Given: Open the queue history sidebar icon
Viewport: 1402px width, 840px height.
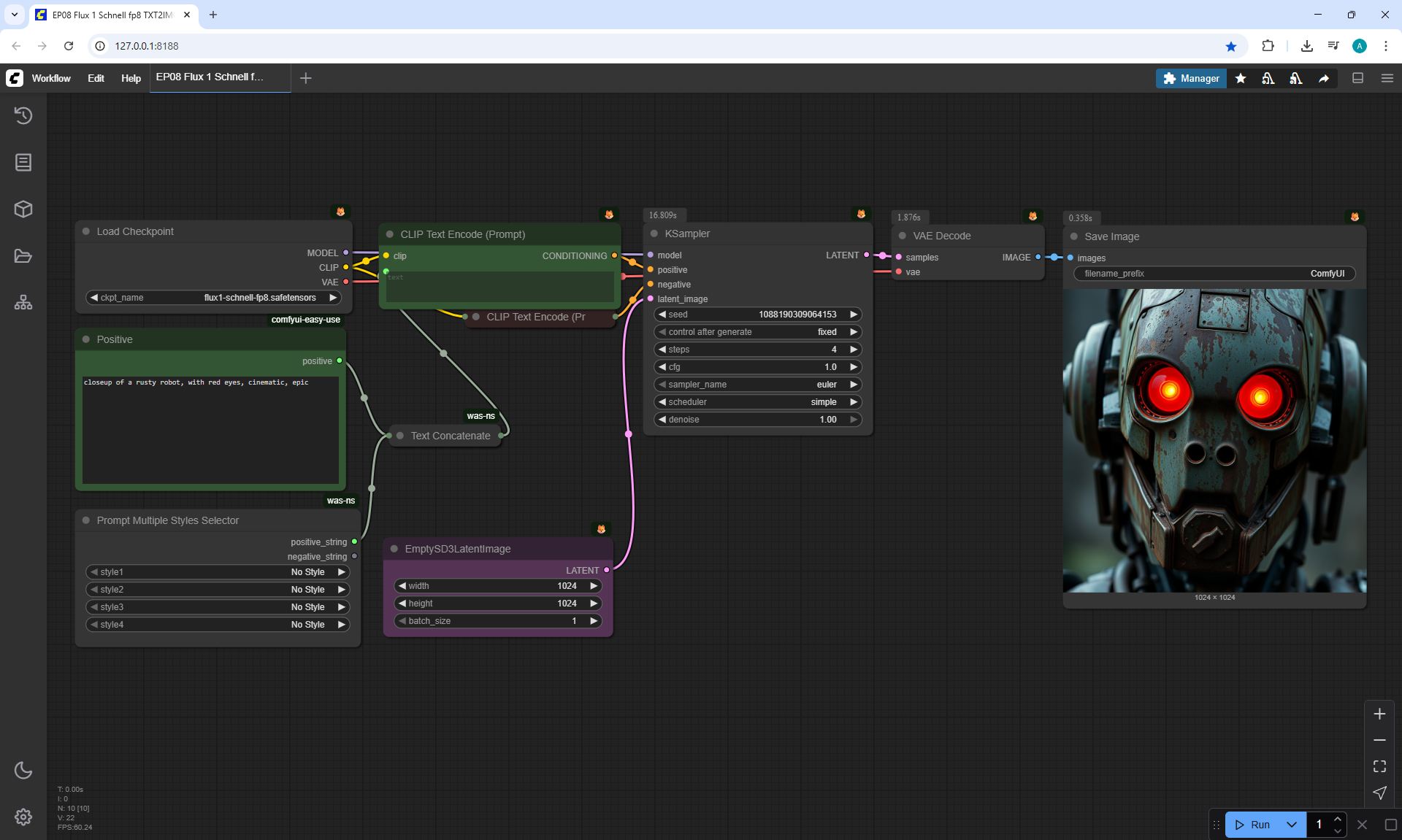Looking at the screenshot, I should [x=23, y=115].
